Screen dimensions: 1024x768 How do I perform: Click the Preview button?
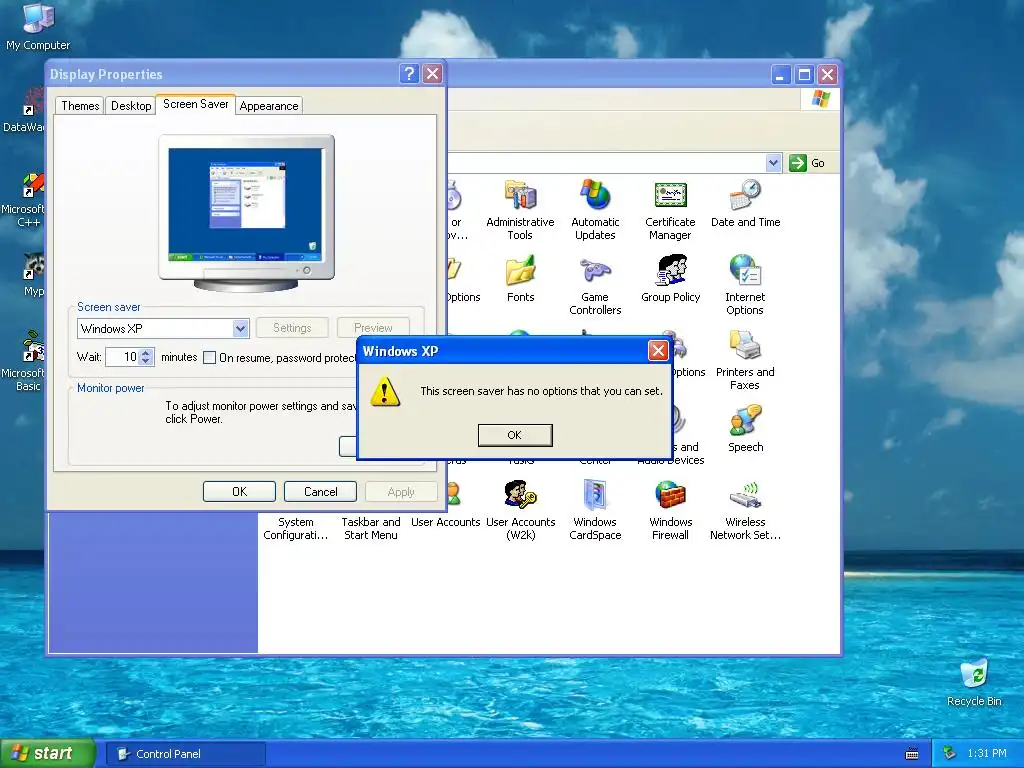click(373, 327)
